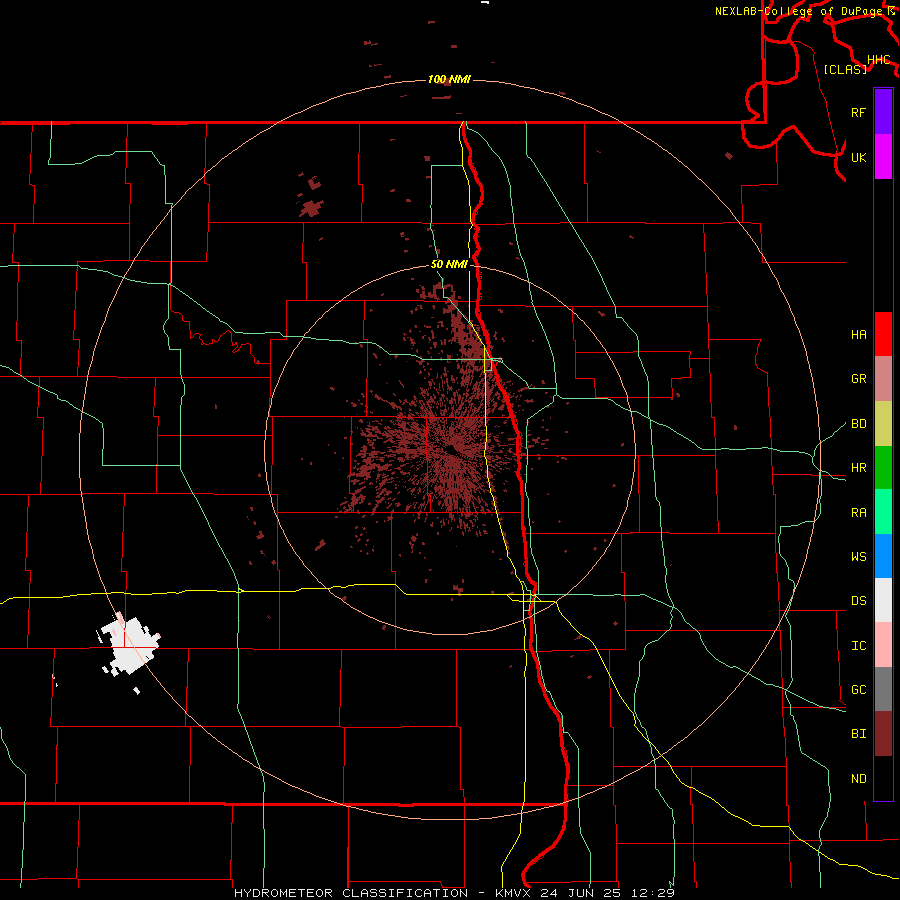
Task: Click the RF purple legend swatch
Action: pos(883,112)
